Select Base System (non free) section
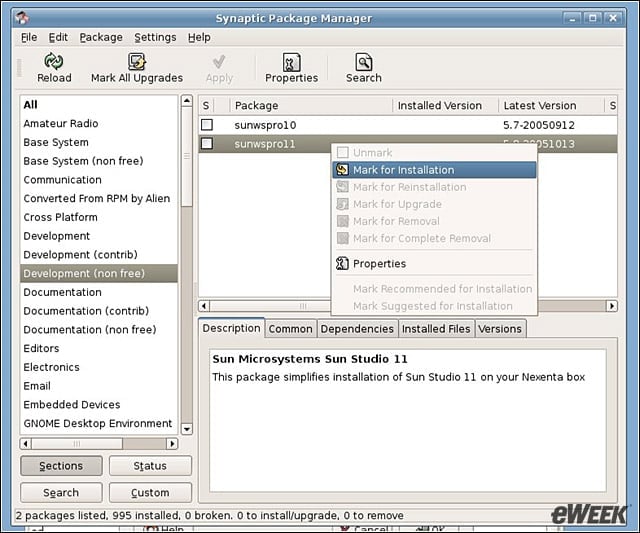The image size is (640, 533). (99, 161)
